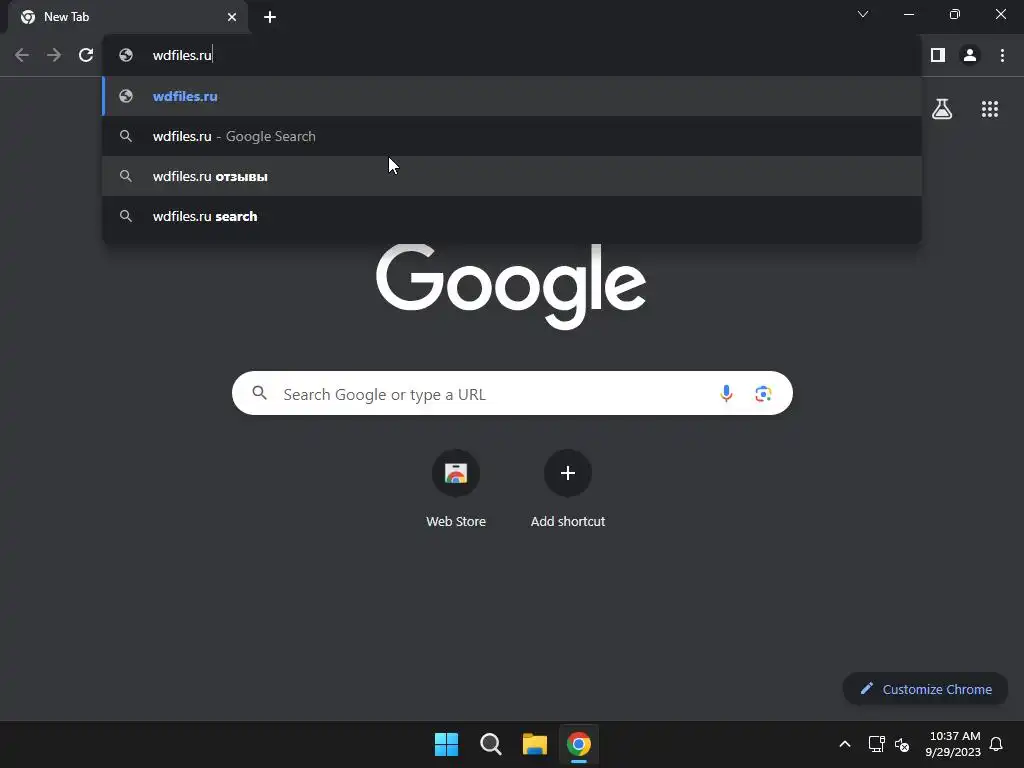The width and height of the screenshot is (1024, 768).
Task: Click the magnifier icon in Google search box
Action: [x=260, y=393]
